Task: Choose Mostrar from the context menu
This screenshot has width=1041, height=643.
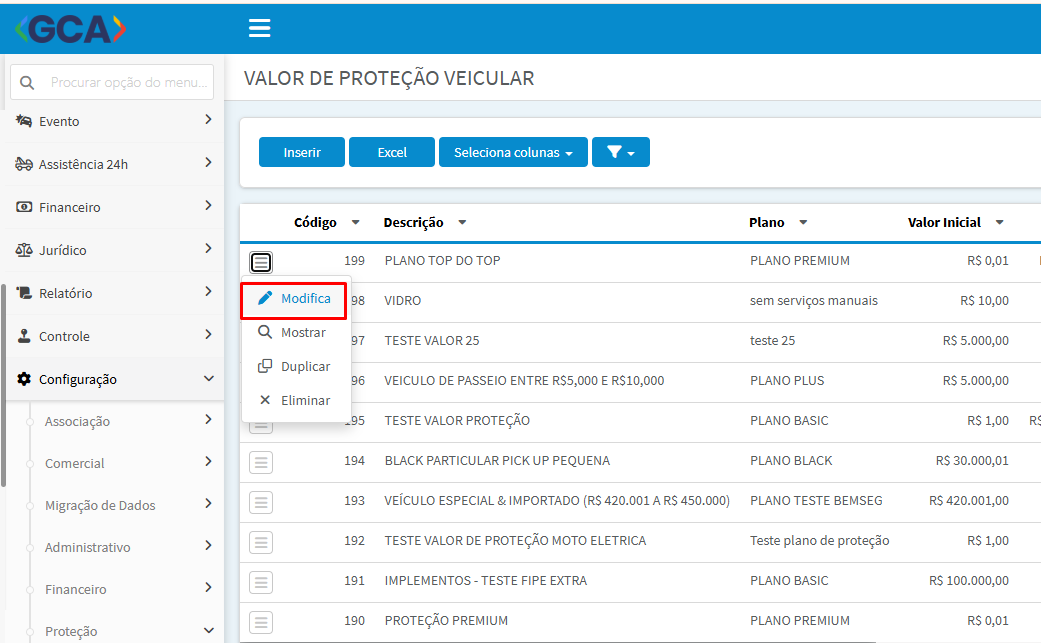Action: (296, 332)
